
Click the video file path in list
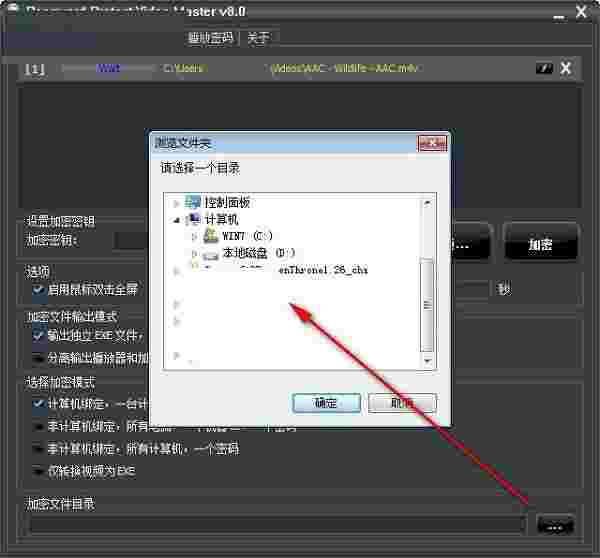291,68
